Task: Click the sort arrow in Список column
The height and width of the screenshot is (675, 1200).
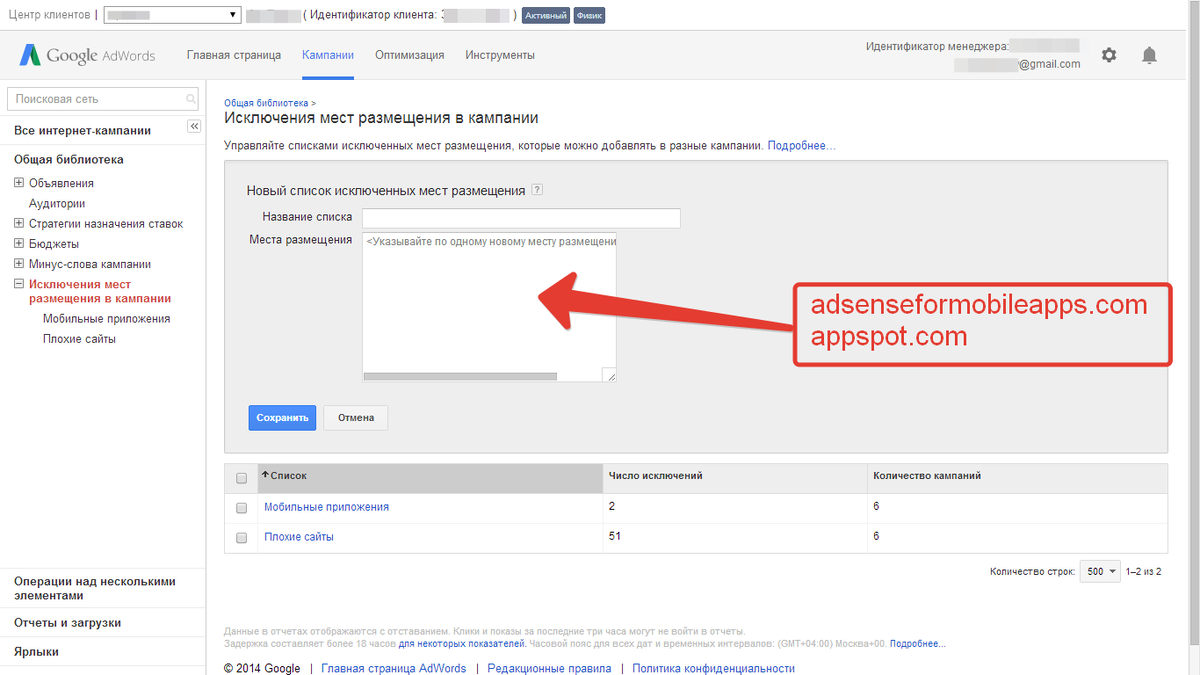Action: tap(265, 475)
